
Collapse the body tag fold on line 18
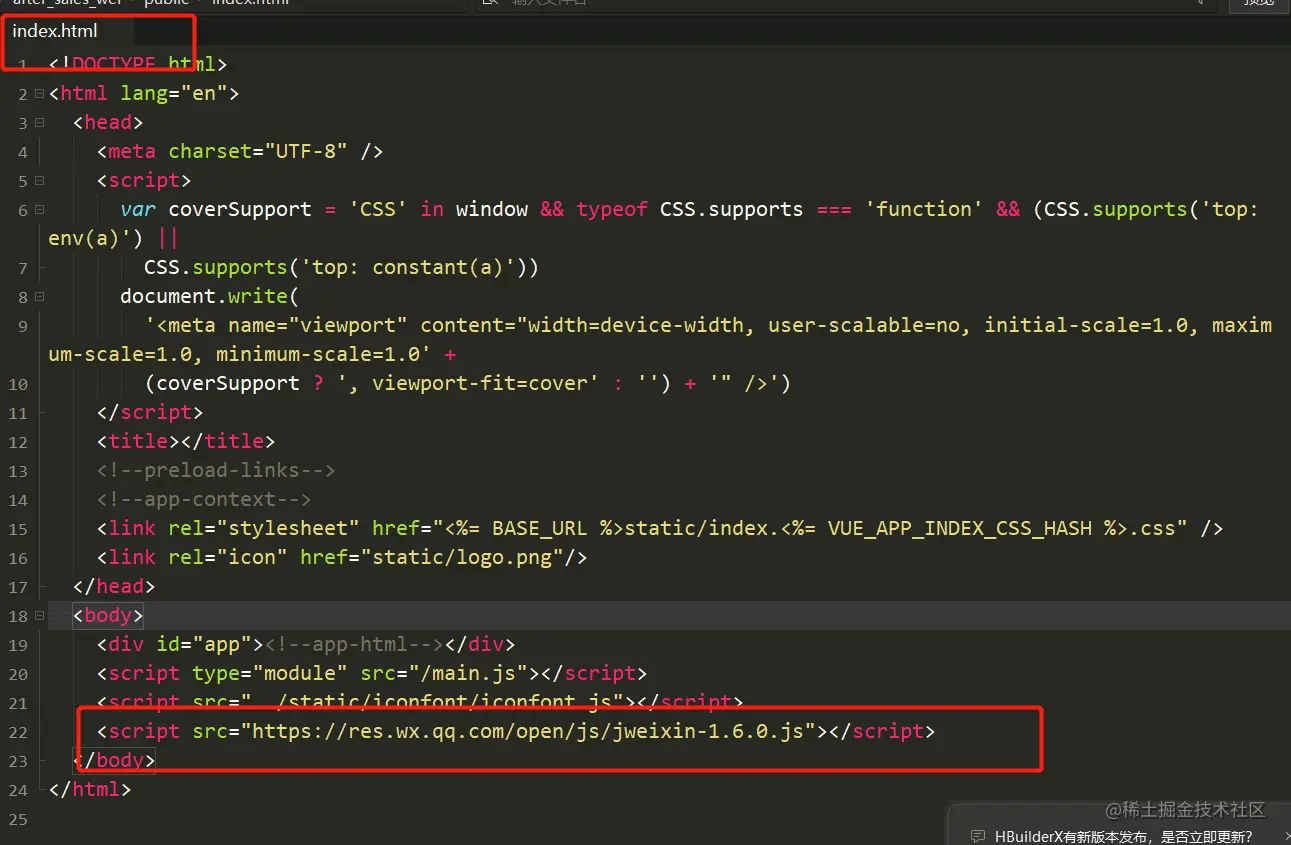(39, 616)
